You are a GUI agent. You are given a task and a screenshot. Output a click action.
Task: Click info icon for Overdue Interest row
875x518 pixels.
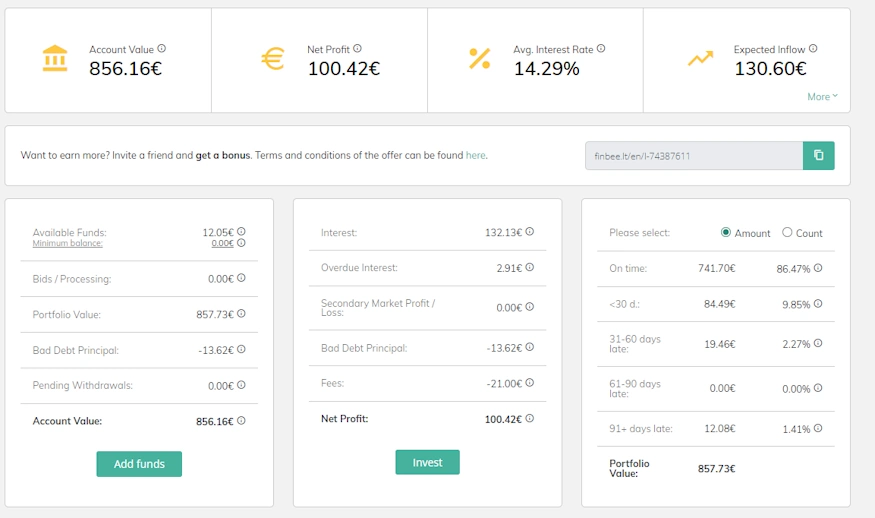click(x=529, y=267)
